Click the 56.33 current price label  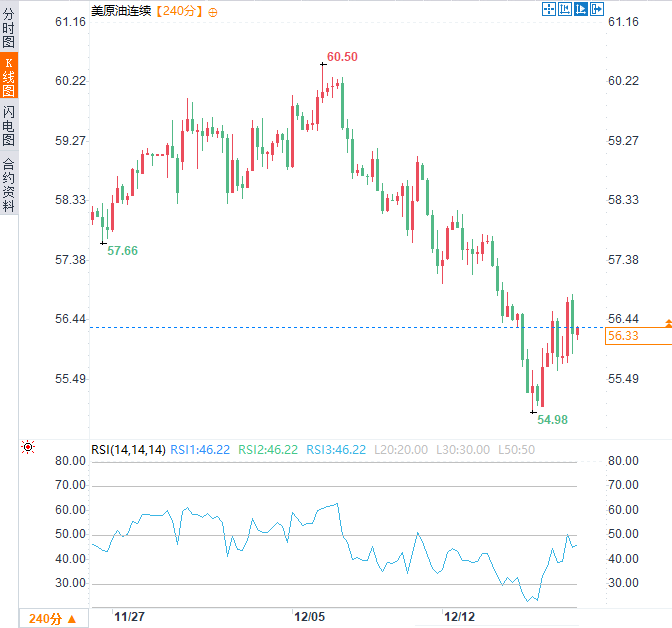pos(623,337)
